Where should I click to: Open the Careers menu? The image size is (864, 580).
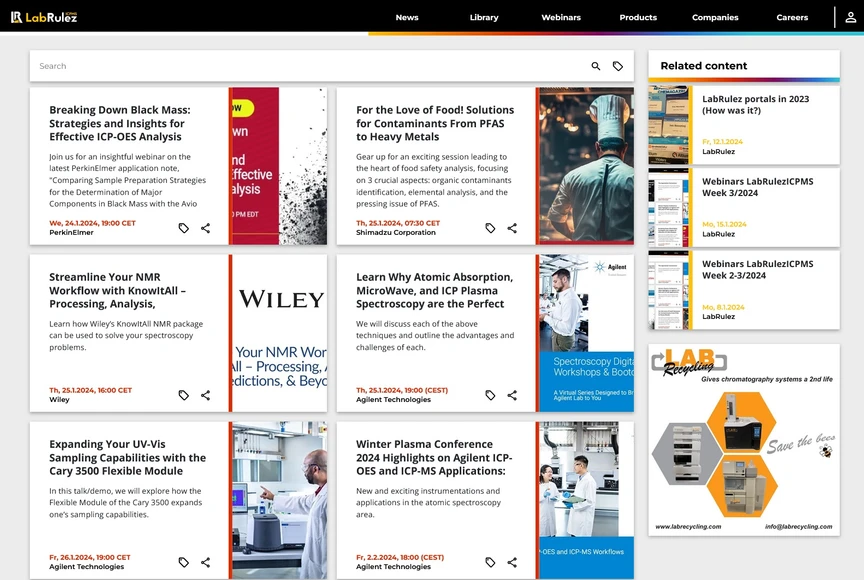pos(792,17)
